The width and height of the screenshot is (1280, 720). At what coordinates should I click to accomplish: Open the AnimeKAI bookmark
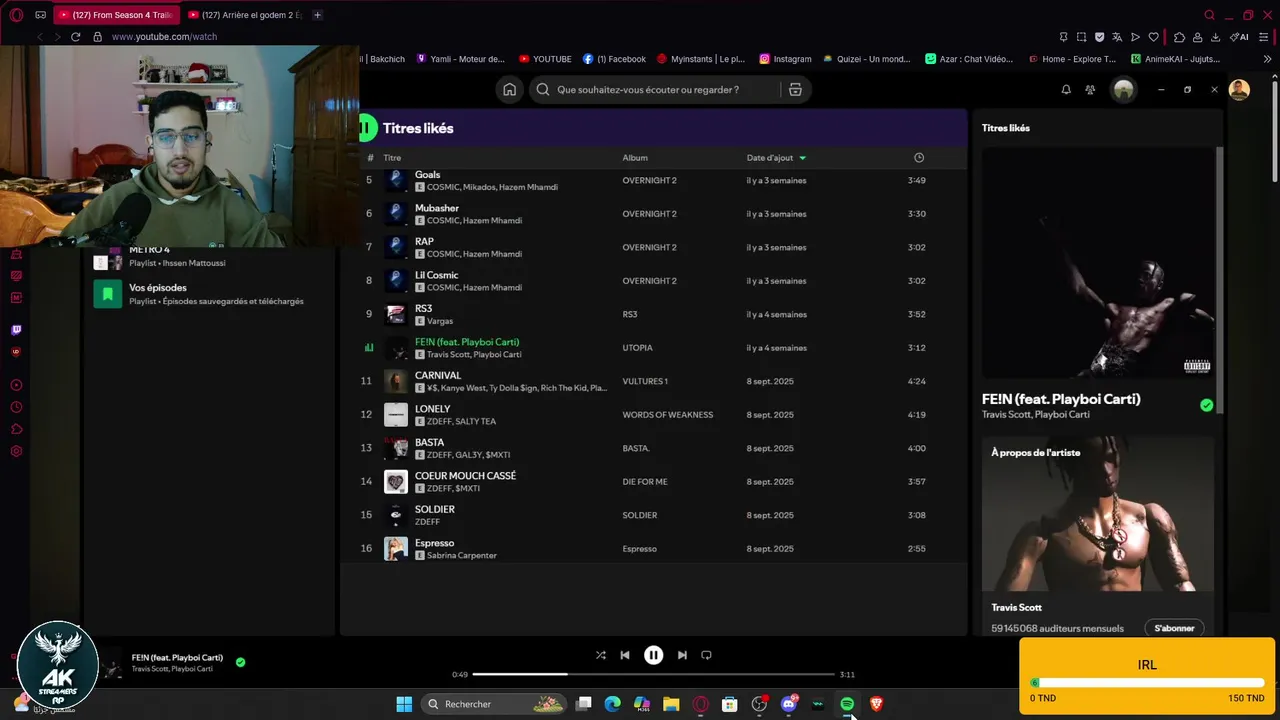[1175, 59]
